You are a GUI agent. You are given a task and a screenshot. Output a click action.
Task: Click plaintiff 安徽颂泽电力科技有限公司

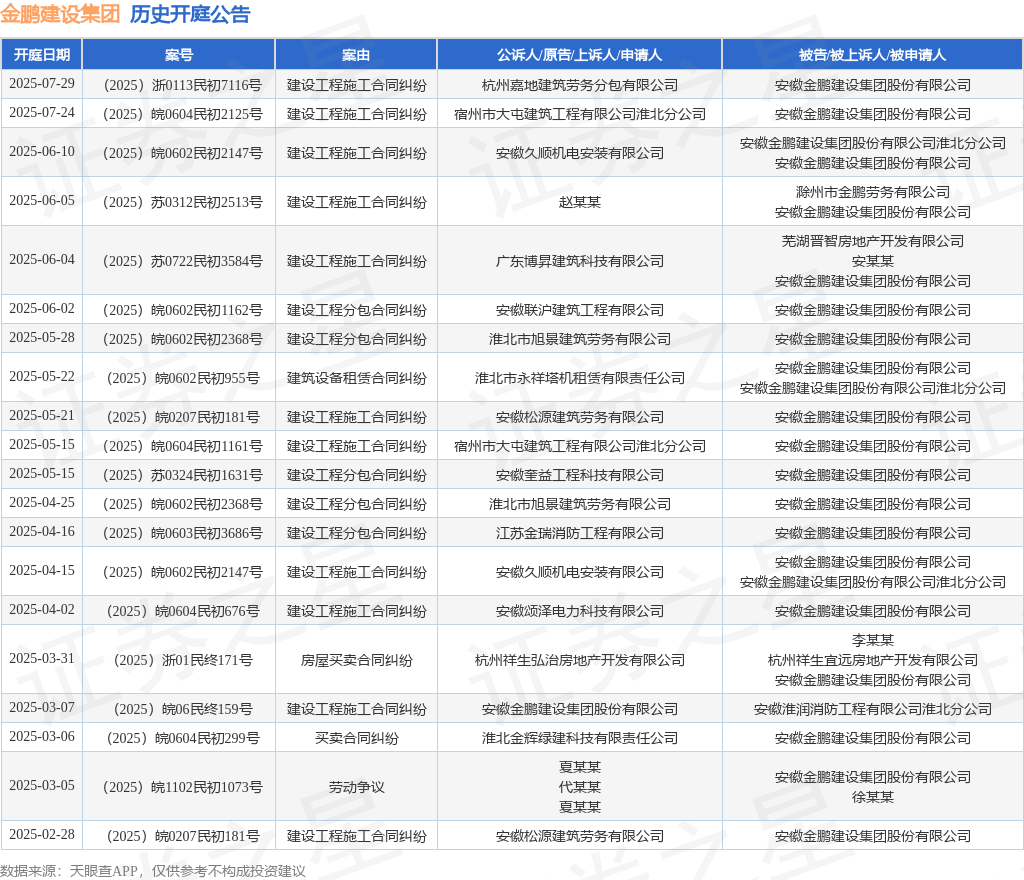[x=579, y=611]
